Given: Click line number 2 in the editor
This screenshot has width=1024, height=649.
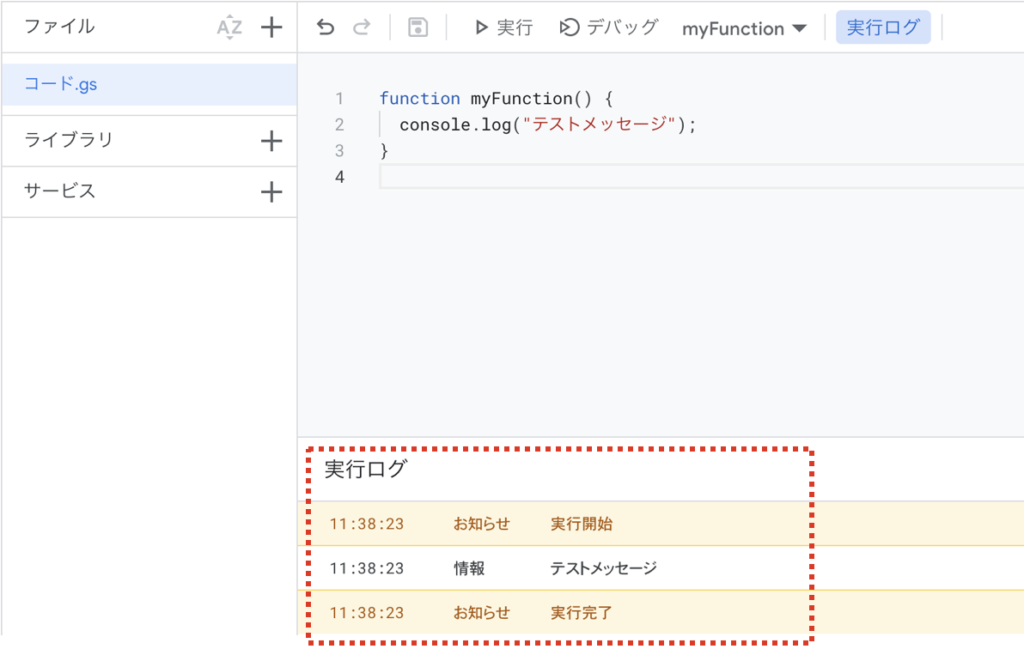Looking at the screenshot, I should point(339,124).
